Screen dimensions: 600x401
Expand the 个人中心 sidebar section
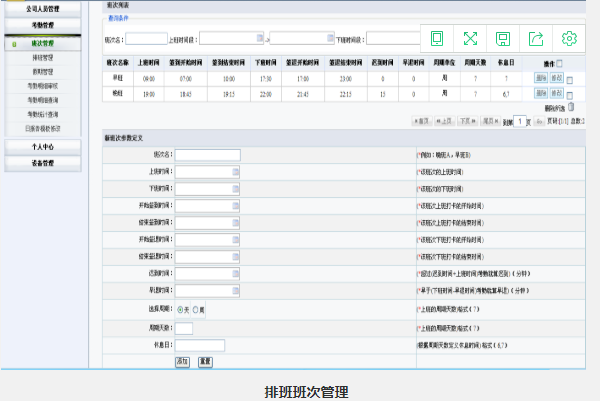[x=42, y=146]
